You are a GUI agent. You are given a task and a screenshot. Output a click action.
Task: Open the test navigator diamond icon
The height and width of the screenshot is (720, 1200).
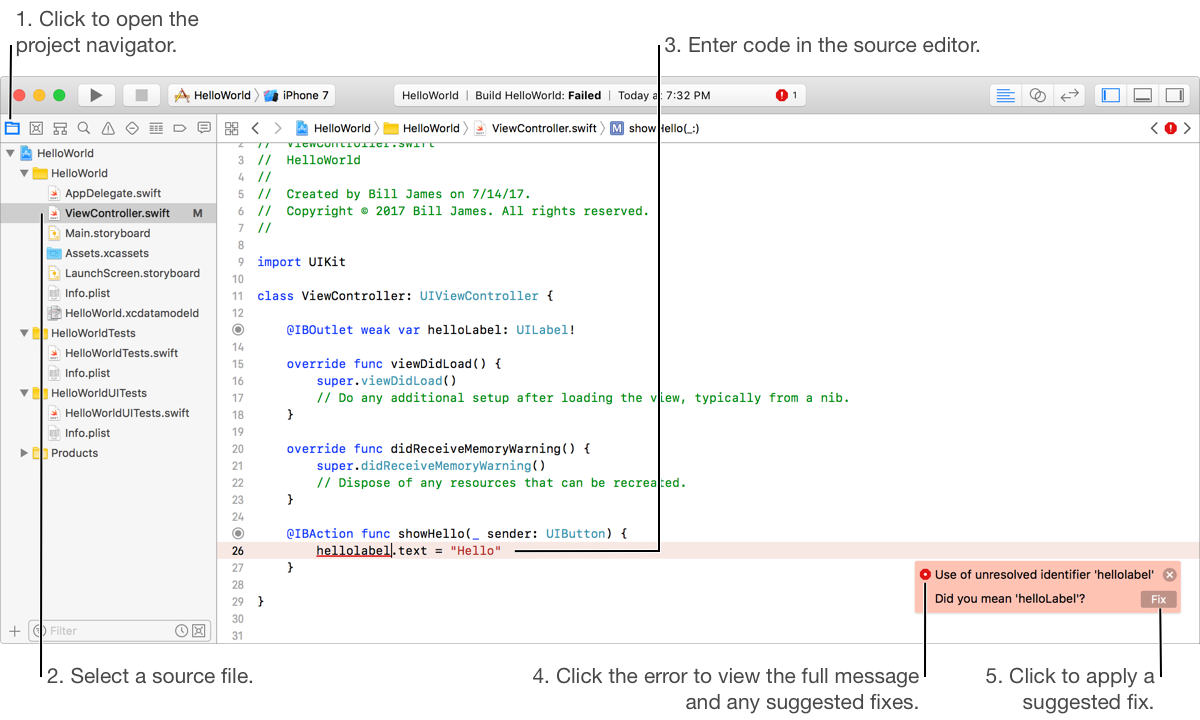pos(132,128)
